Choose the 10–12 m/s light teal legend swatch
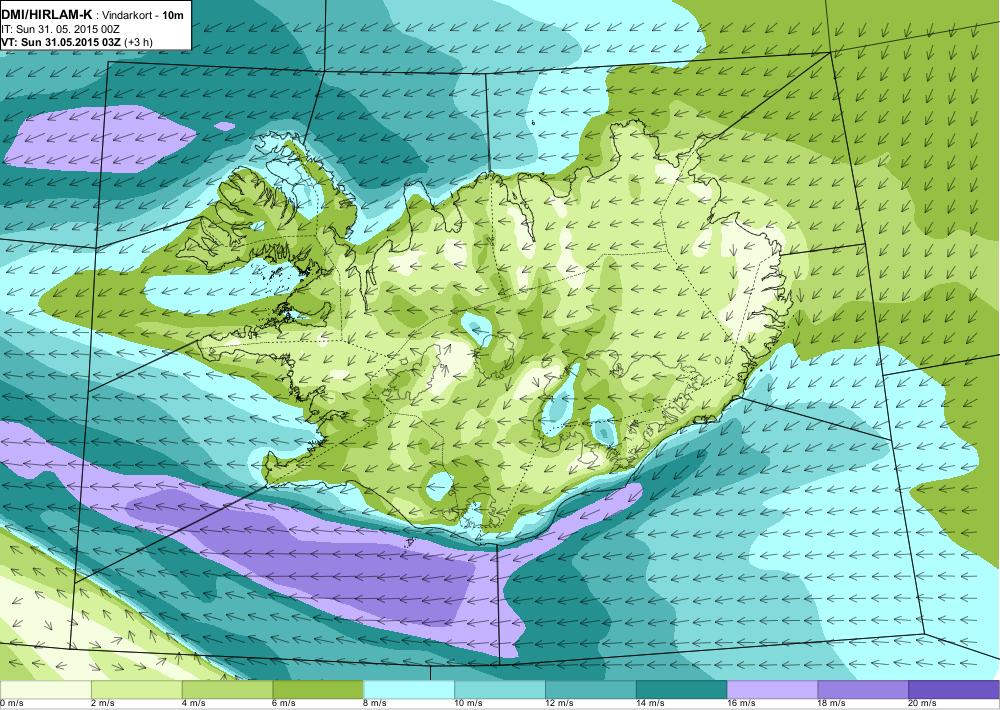Screen dimensions: 1000x710 (x=500, y=689)
